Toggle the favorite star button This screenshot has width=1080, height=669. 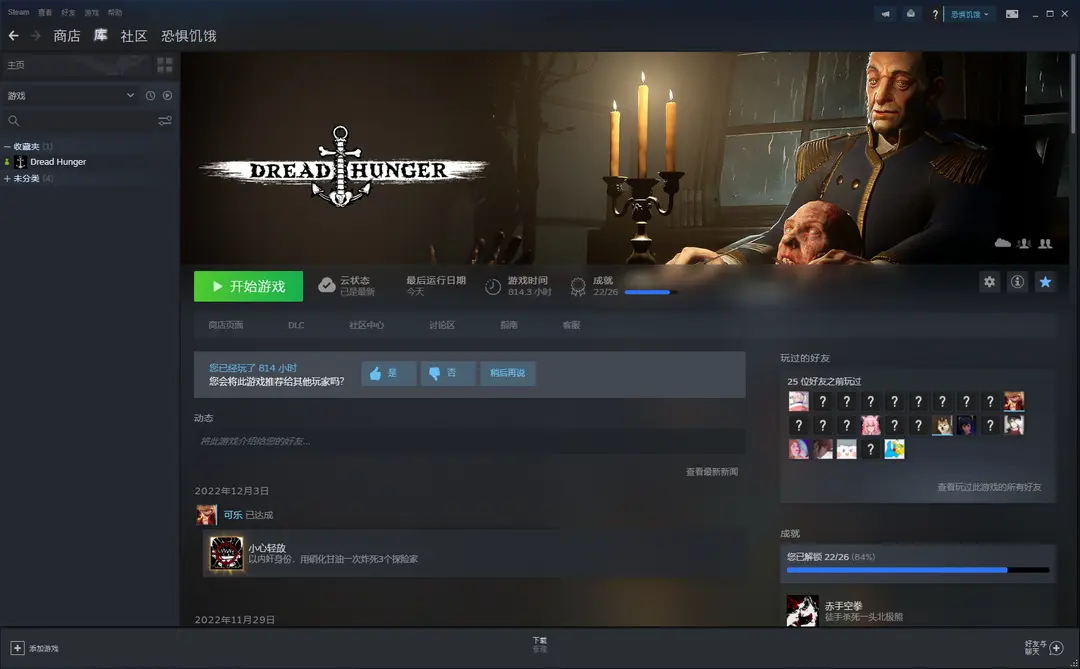1045,282
